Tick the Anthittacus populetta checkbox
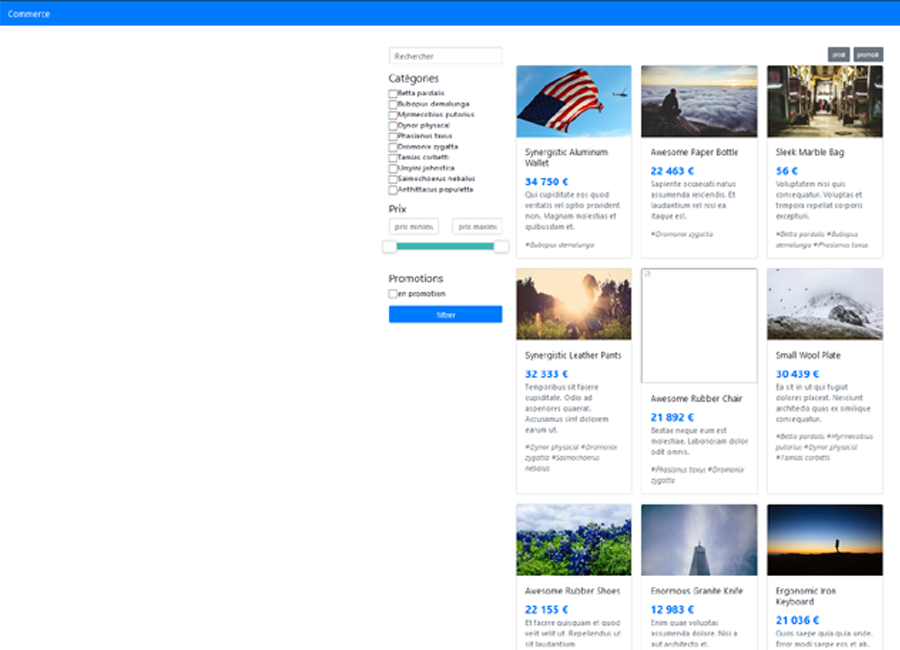Viewport: 900px width, 650px height. point(393,190)
